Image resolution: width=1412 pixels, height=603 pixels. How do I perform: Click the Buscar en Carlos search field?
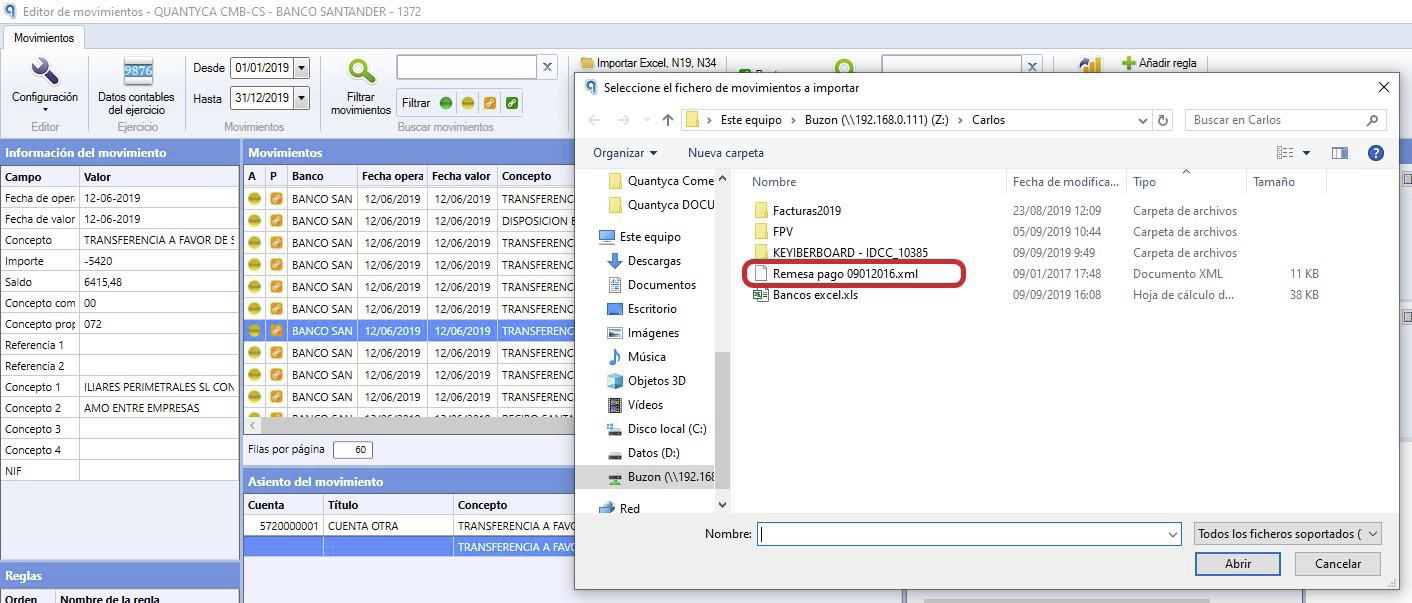coord(1285,120)
